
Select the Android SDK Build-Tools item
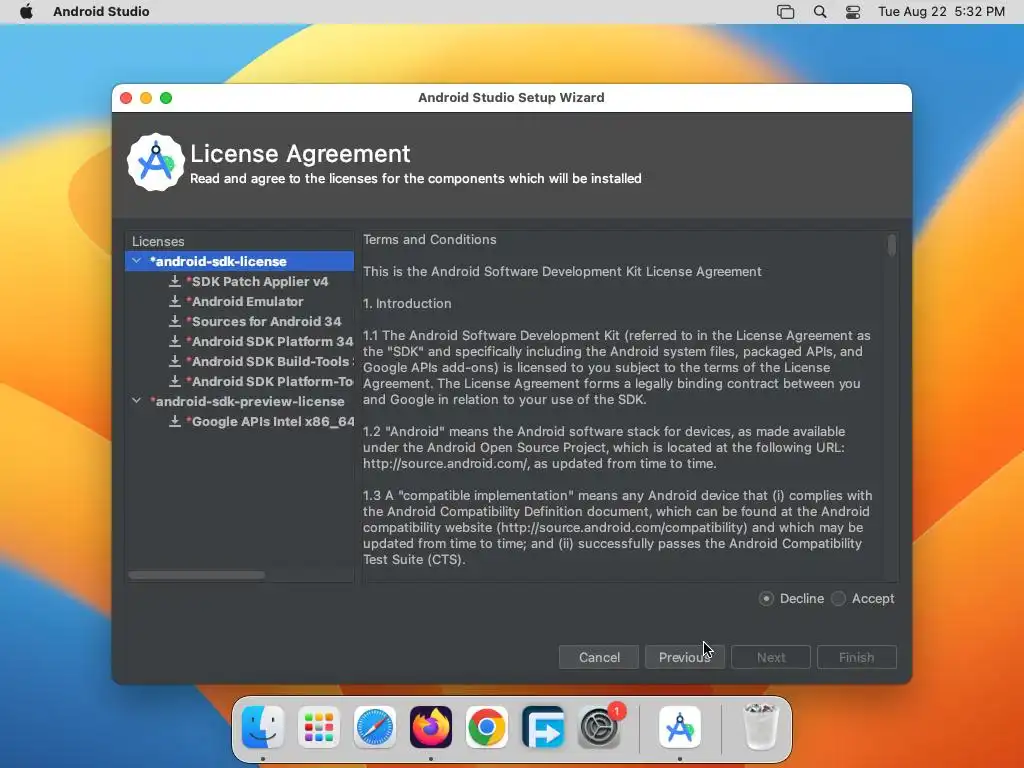(240, 361)
